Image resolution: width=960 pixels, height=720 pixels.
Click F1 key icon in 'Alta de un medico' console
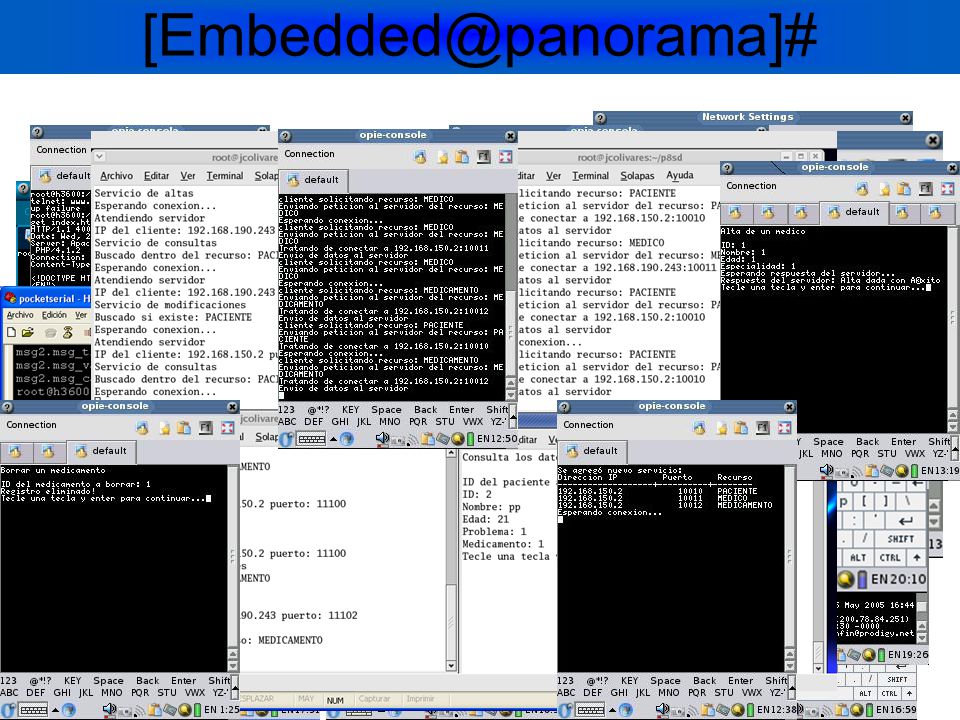926,189
